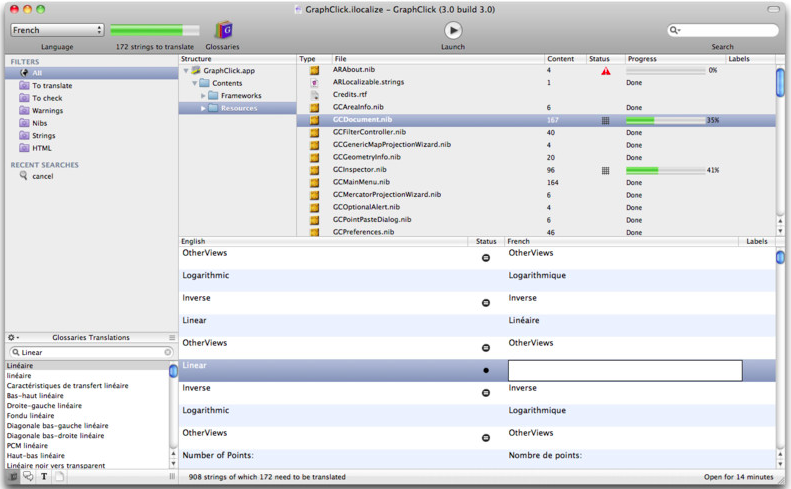This screenshot has height=489, width=791.
Task: Click the grid status icon for GCInspector.nib
Action: (605, 170)
